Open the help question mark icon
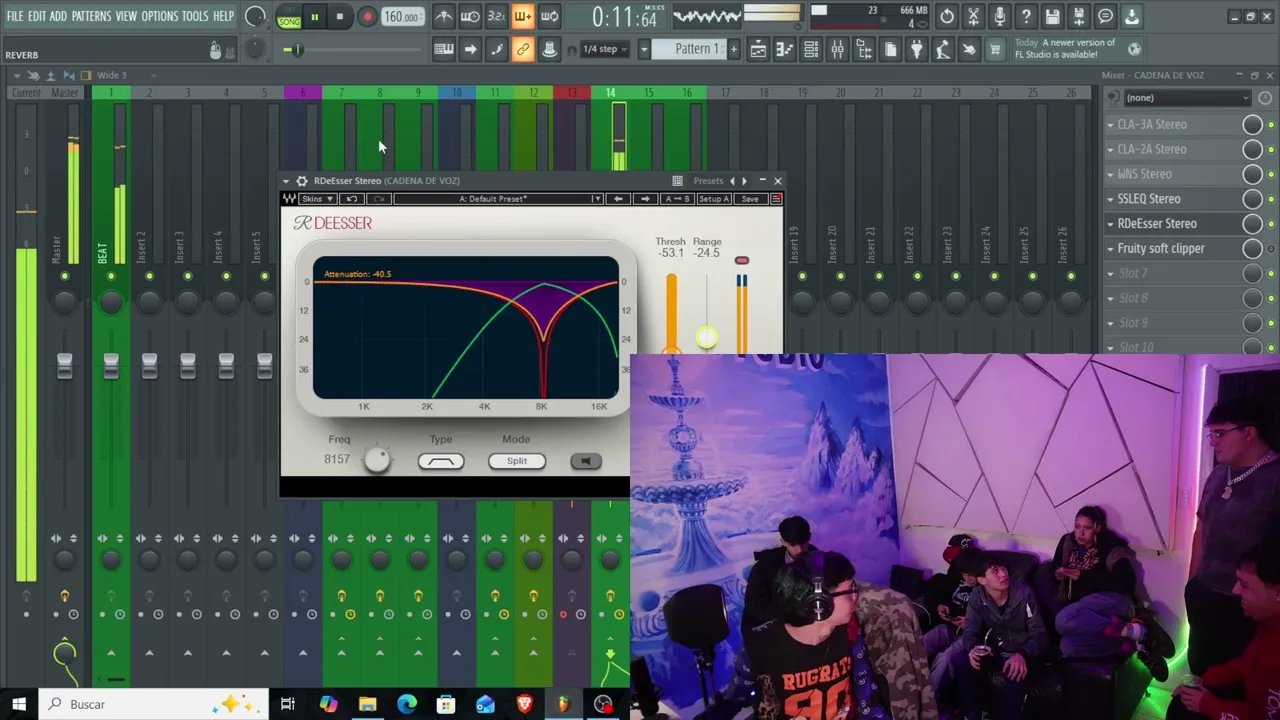 (x=1026, y=16)
